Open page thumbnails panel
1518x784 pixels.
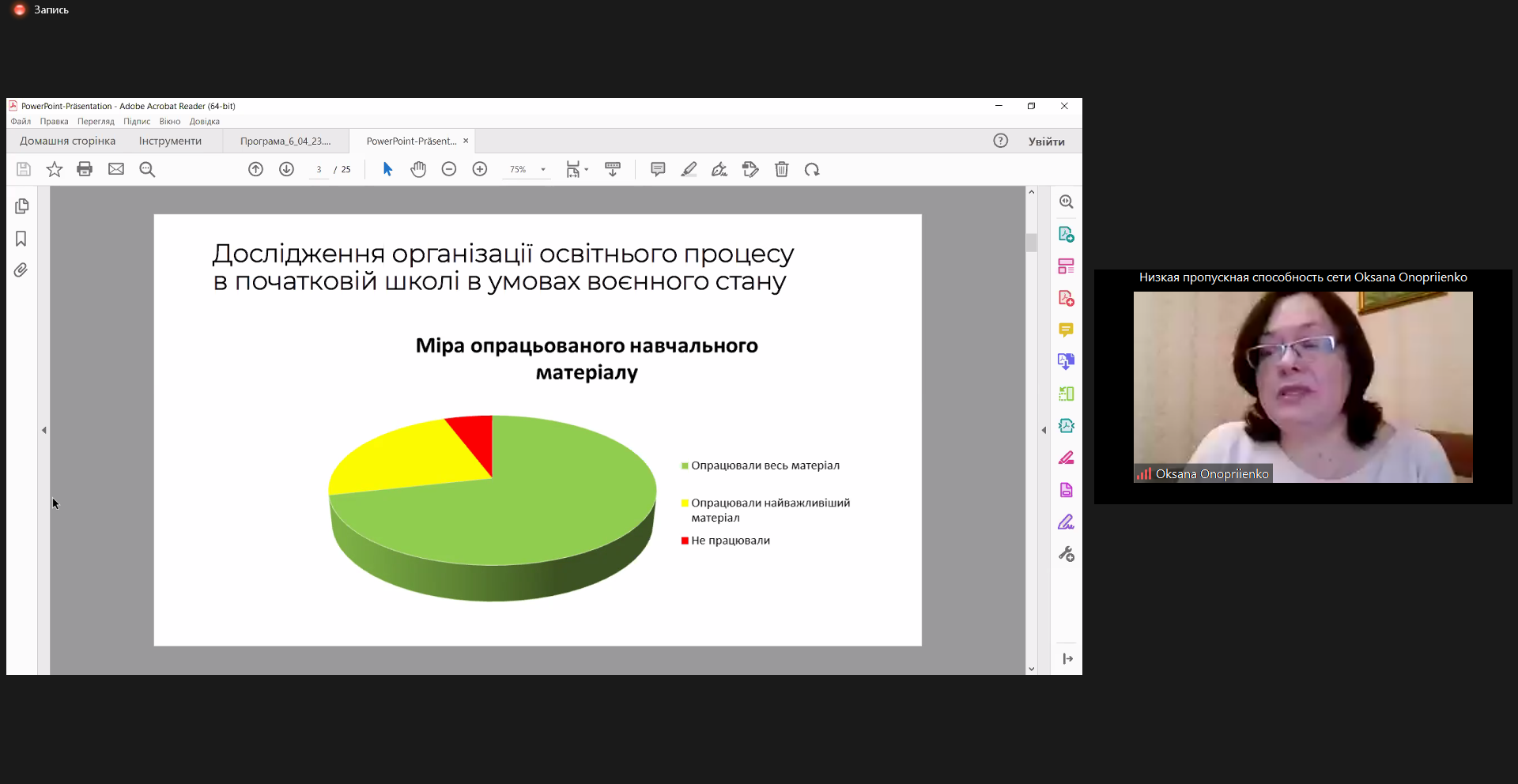click(x=21, y=206)
